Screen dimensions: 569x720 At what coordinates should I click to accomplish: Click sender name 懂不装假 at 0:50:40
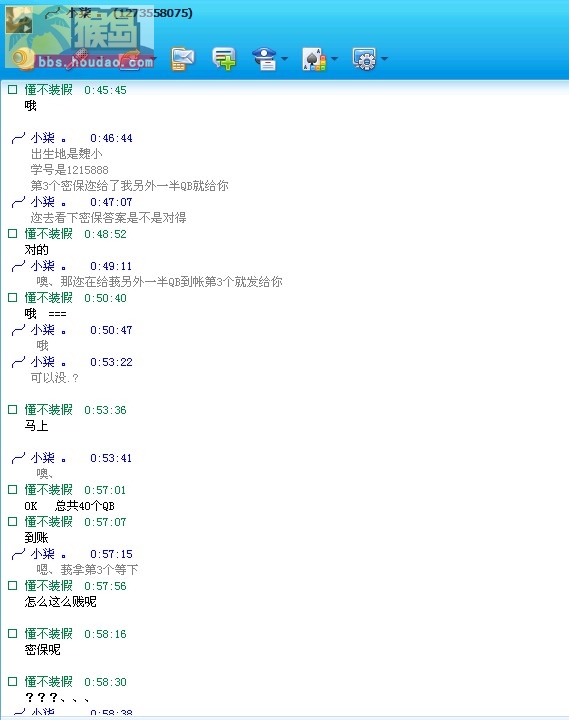[x=49, y=298]
